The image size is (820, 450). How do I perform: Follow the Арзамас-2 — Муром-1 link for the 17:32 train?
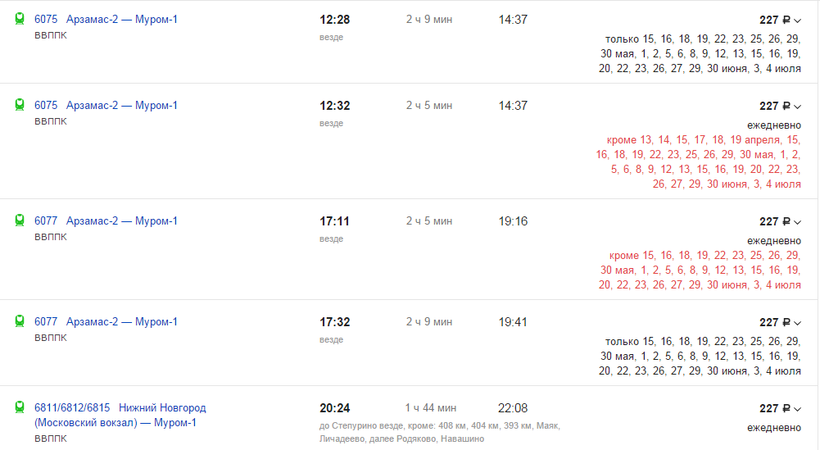[x=122, y=322]
